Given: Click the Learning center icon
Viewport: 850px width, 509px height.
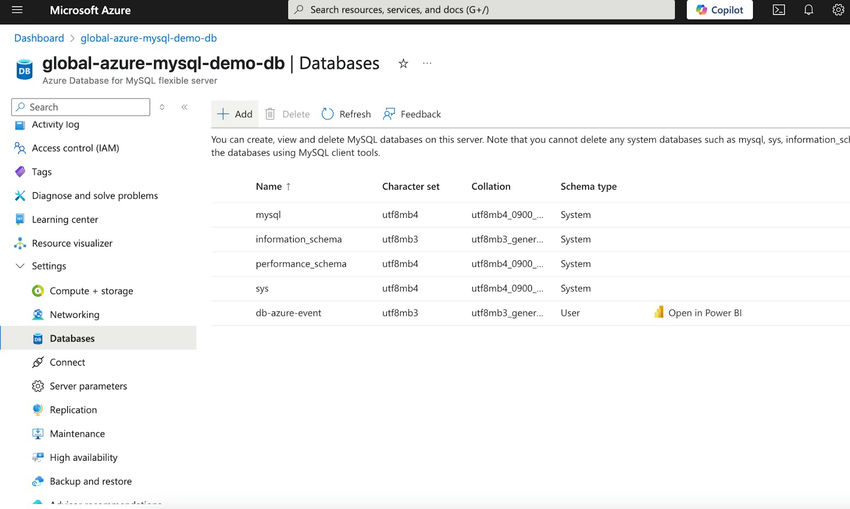Looking at the screenshot, I should pos(20,220).
